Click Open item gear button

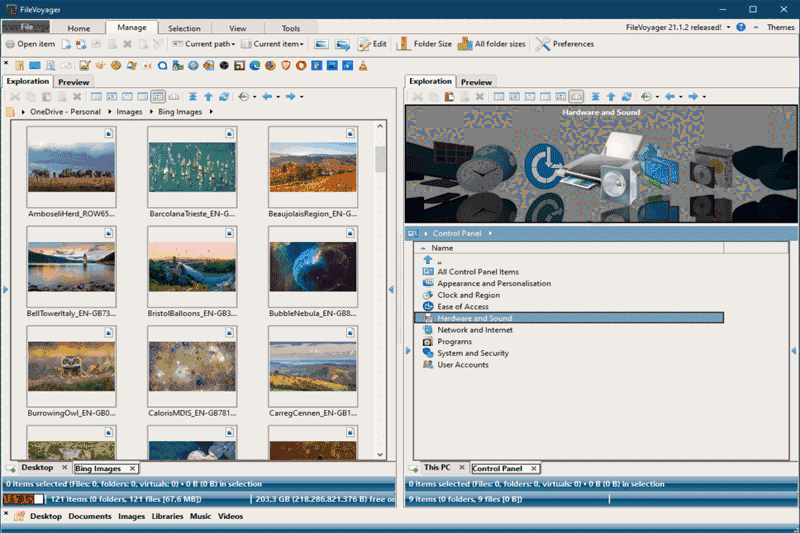point(10,44)
